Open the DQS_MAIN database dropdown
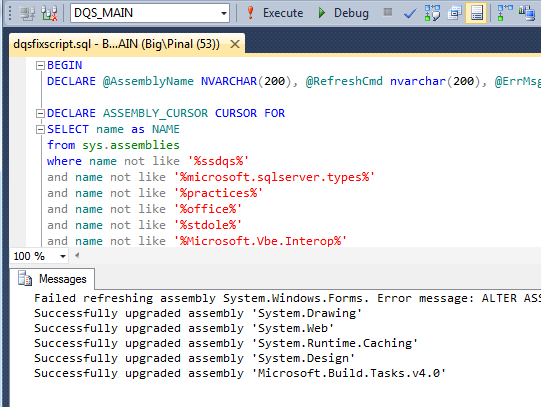The image size is (541, 407). point(150,13)
